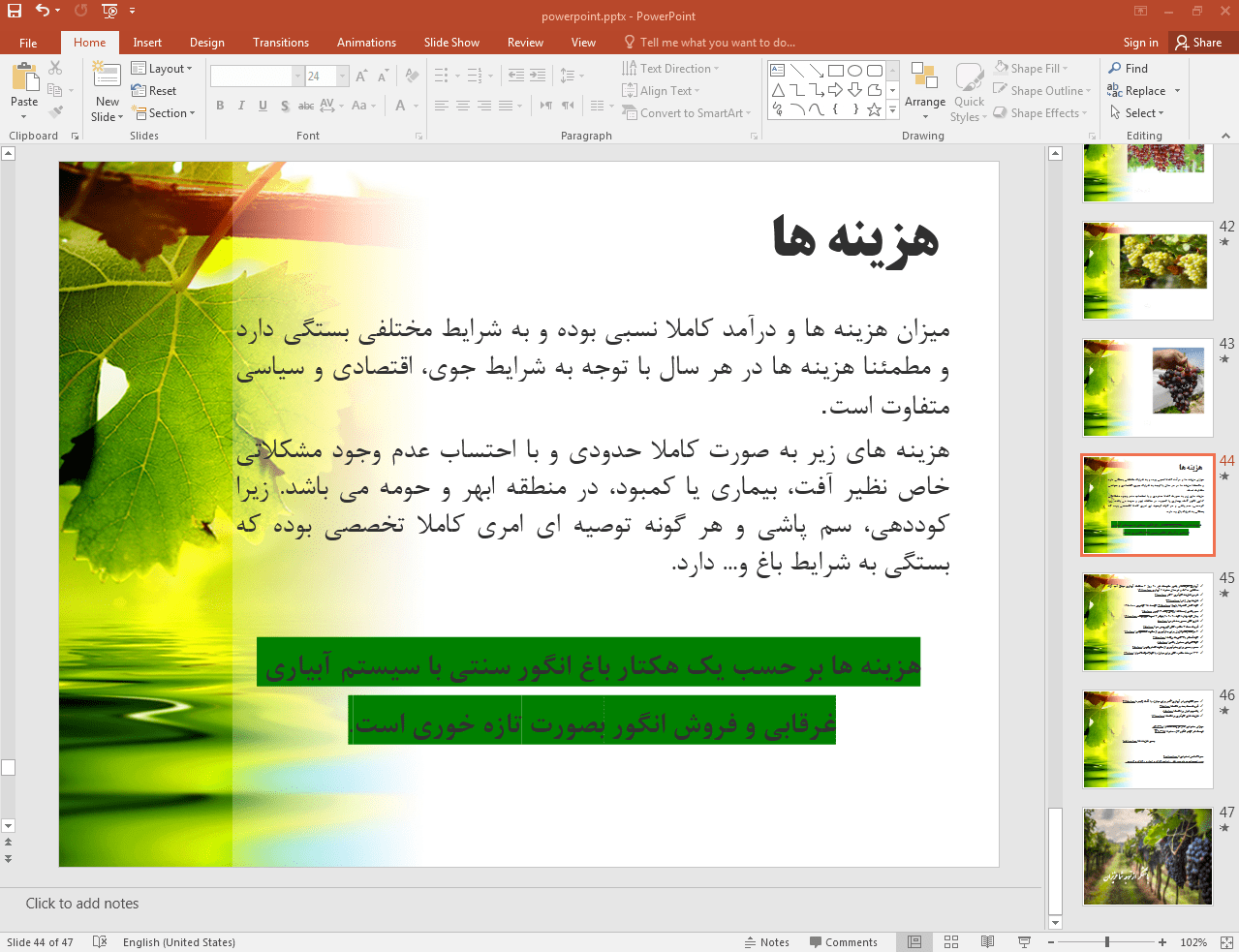Image resolution: width=1239 pixels, height=952 pixels.
Task: Select the star shape in gallery
Action: click(x=874, y=109)
